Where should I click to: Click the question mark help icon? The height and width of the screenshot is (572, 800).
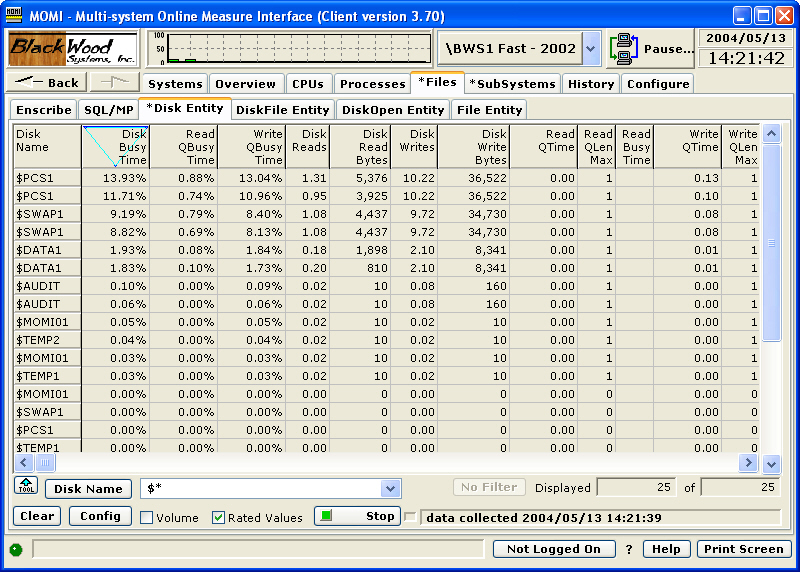click(x=629, y=549)
